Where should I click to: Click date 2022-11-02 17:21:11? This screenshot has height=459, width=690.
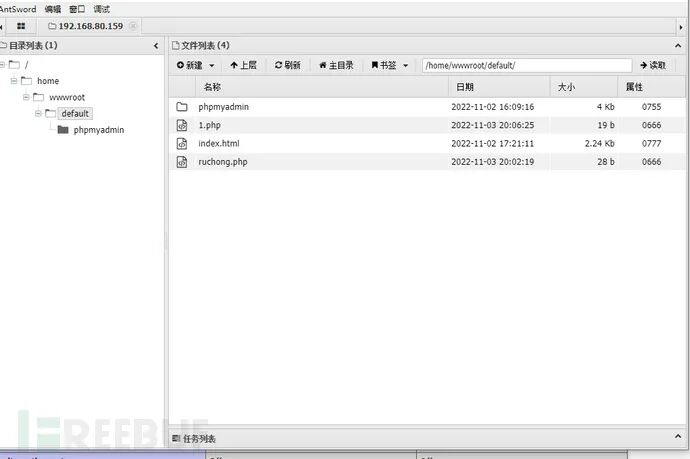[493, 143]
